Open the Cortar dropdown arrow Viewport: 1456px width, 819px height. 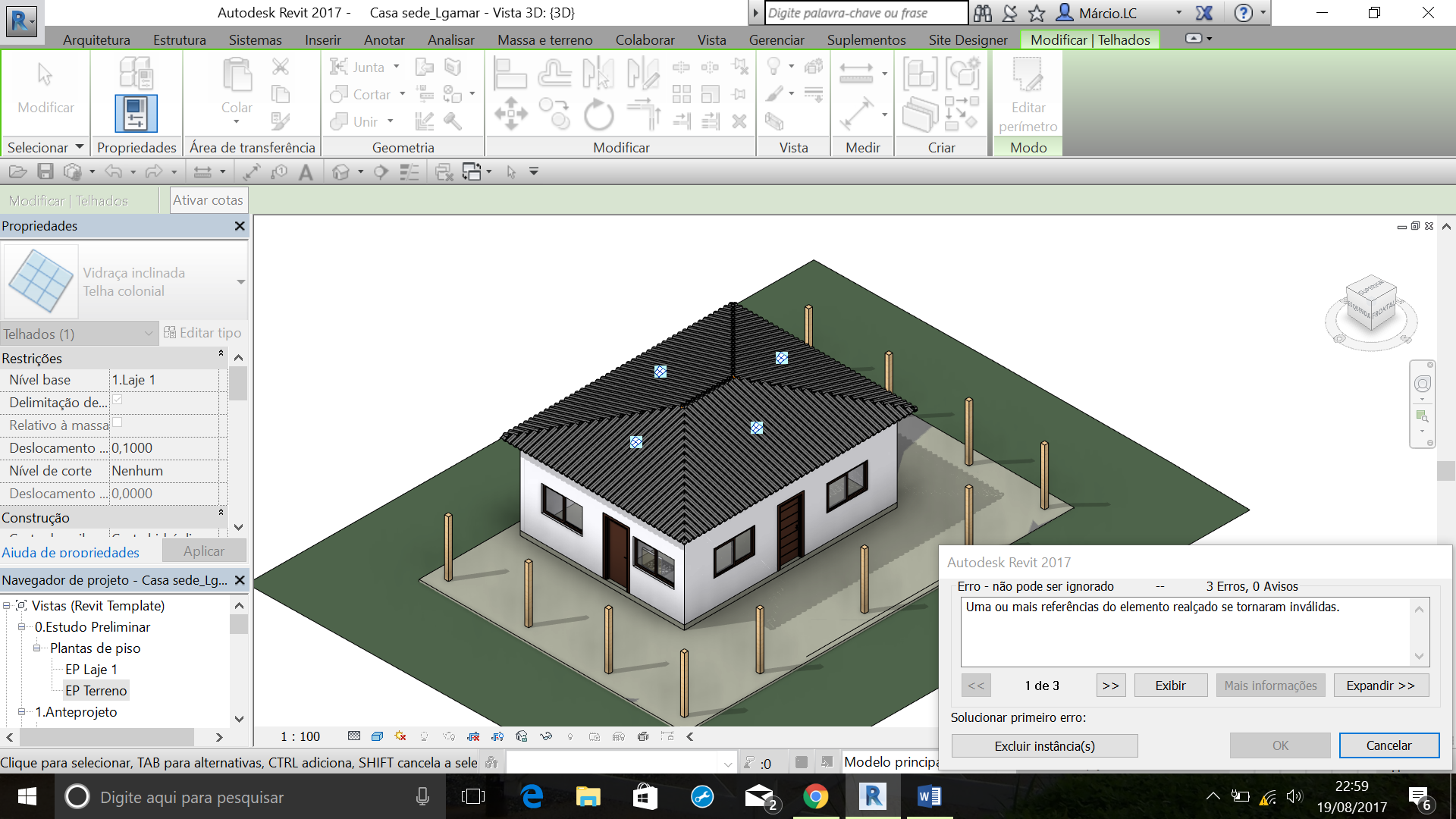click(402, 94)
